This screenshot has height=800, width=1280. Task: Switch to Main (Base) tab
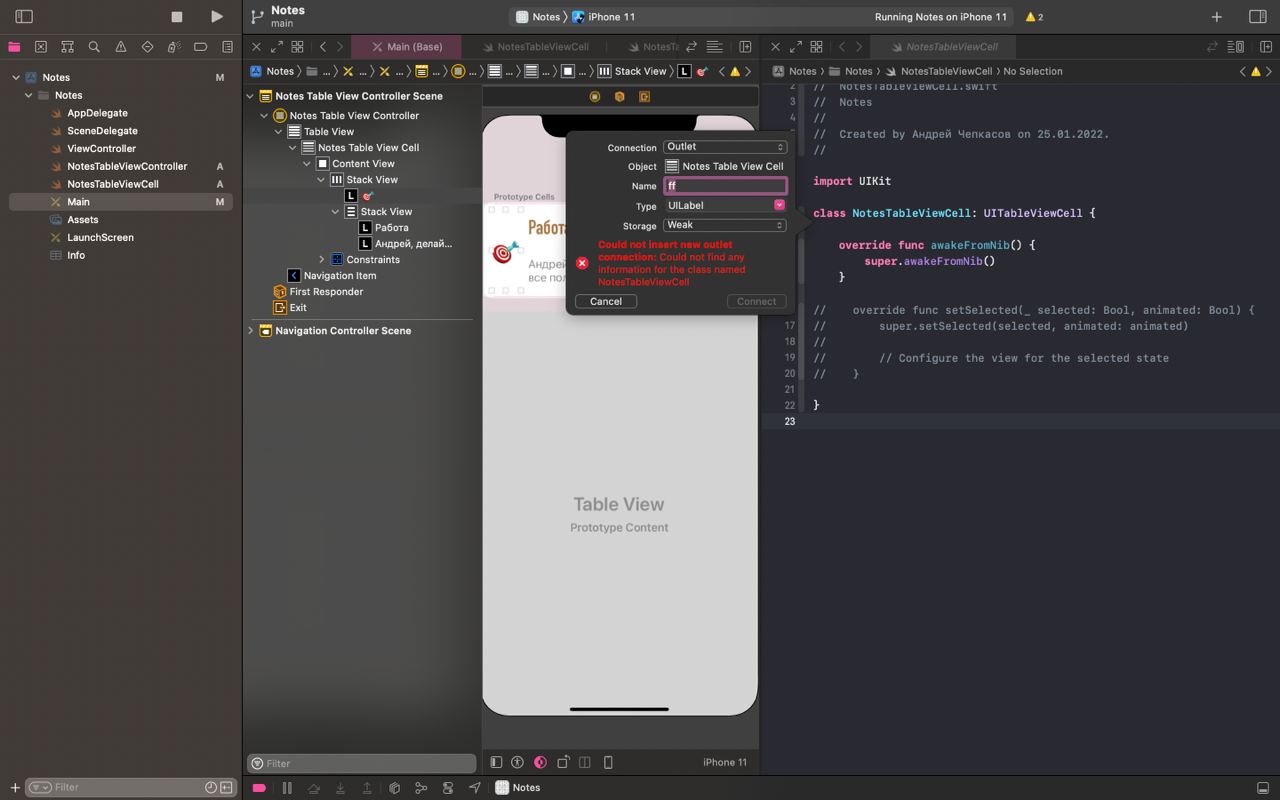coord(406,47)
